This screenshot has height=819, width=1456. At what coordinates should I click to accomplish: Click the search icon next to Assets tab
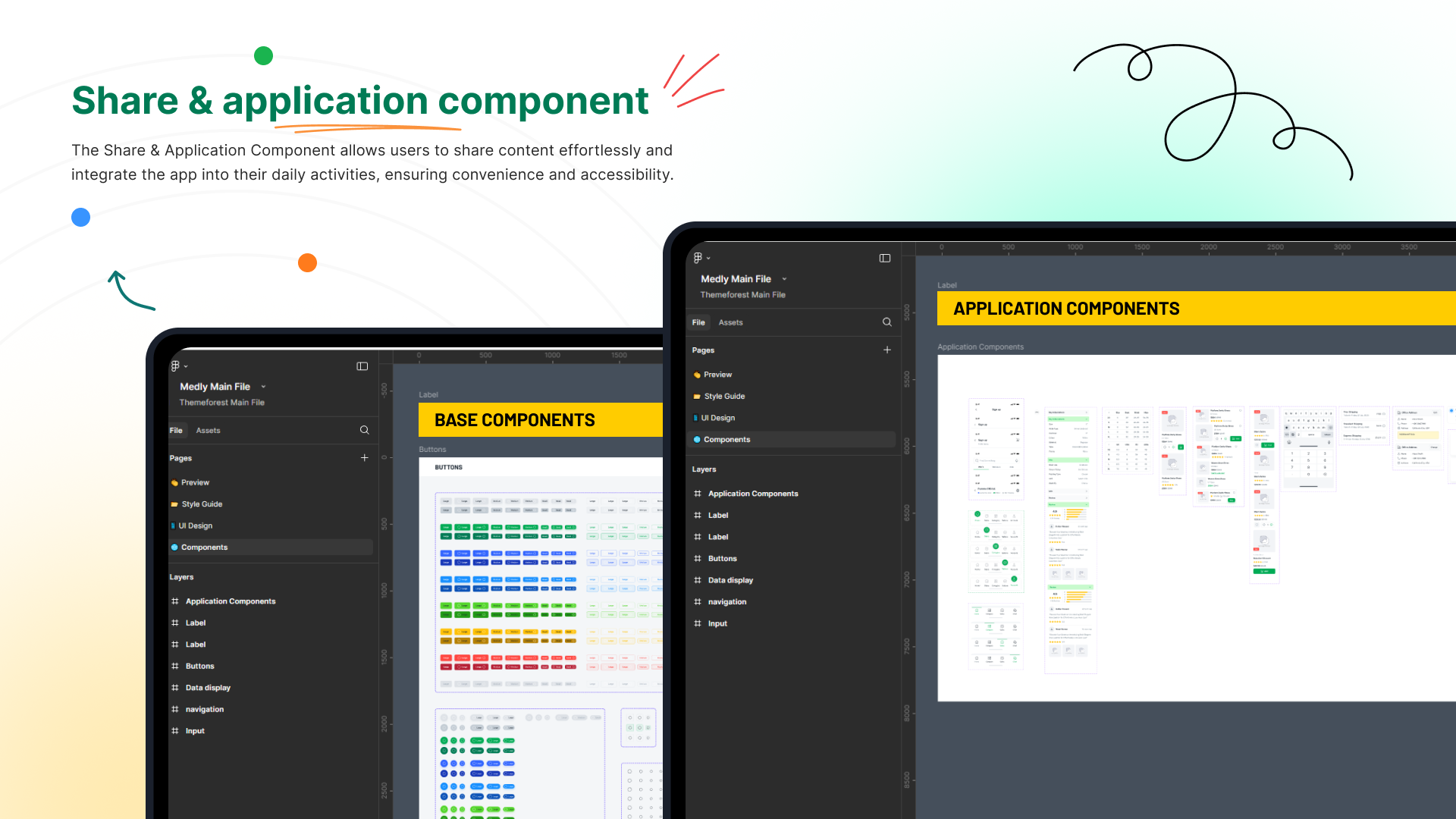tap(365, 430)
